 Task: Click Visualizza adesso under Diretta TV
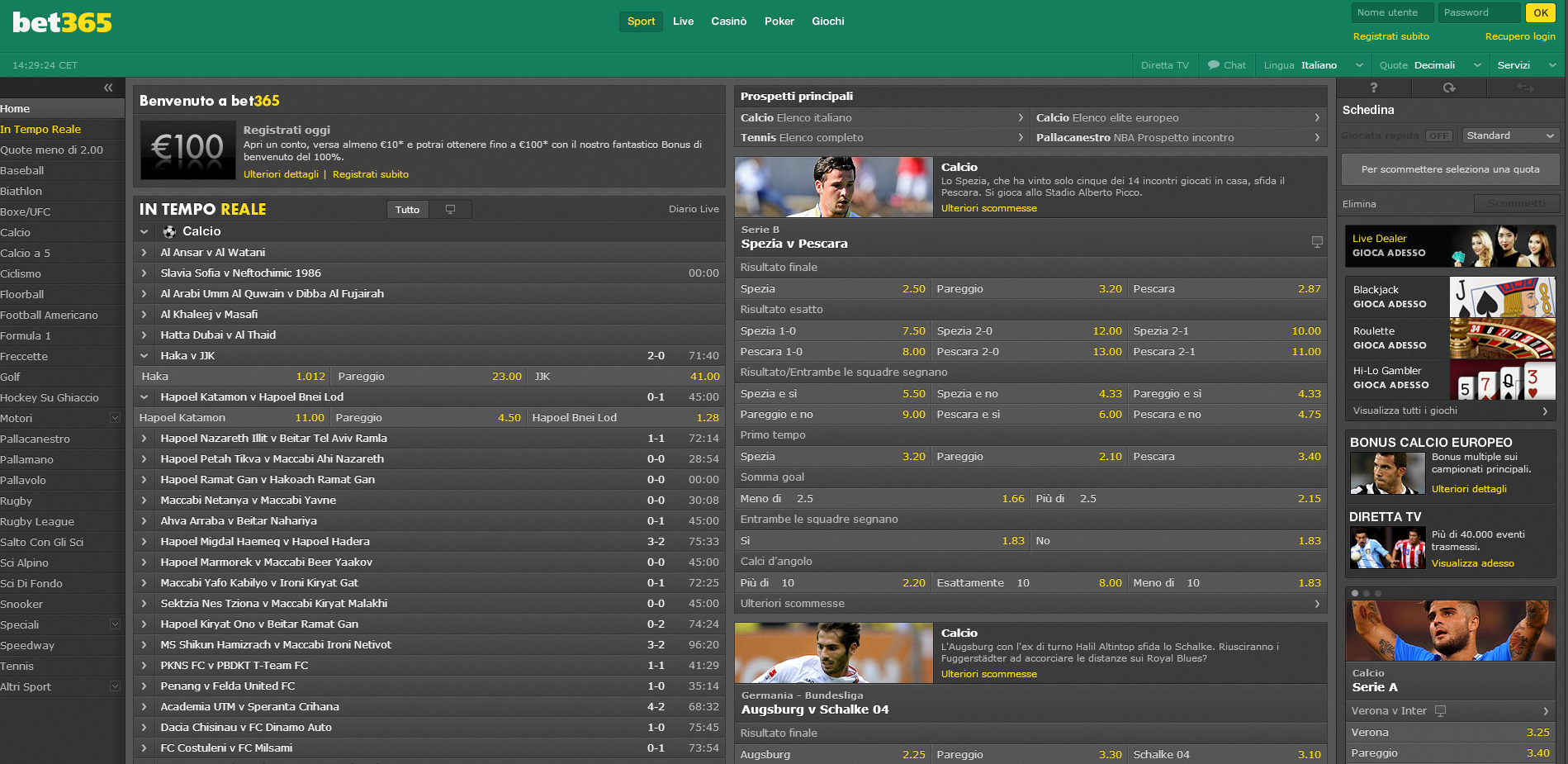[1472, 563]
